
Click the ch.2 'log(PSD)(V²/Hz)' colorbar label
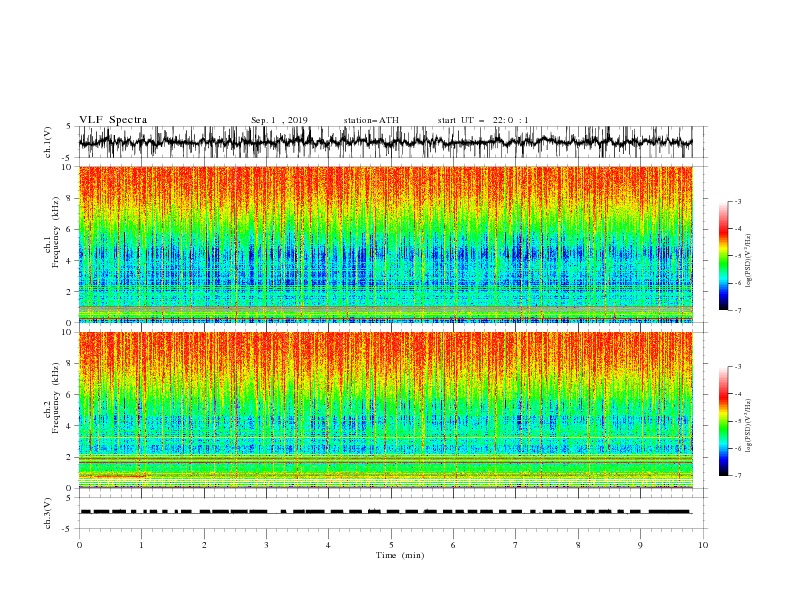(749, 426)
